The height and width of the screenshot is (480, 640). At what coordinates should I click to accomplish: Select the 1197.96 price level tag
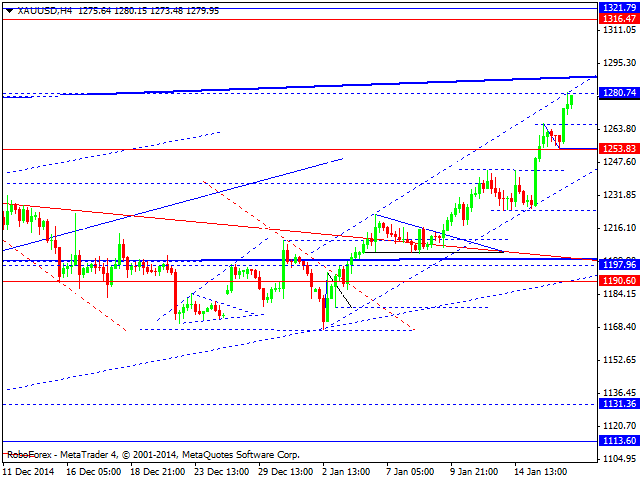tap(617, 263)
